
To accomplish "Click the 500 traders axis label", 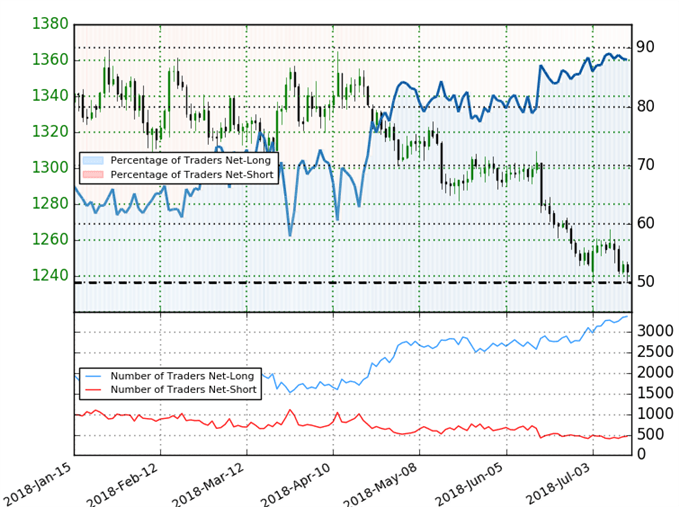I will (650, 435).
